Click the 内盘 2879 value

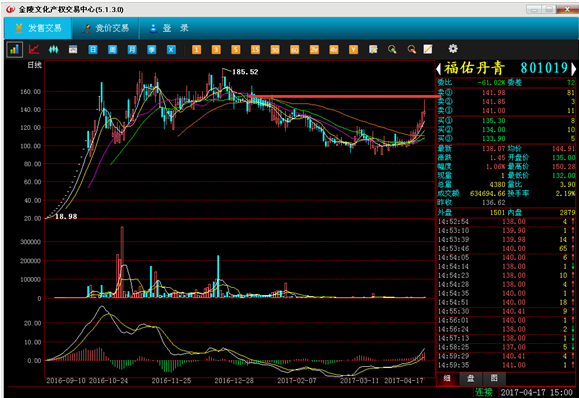[x=567, y=213]
